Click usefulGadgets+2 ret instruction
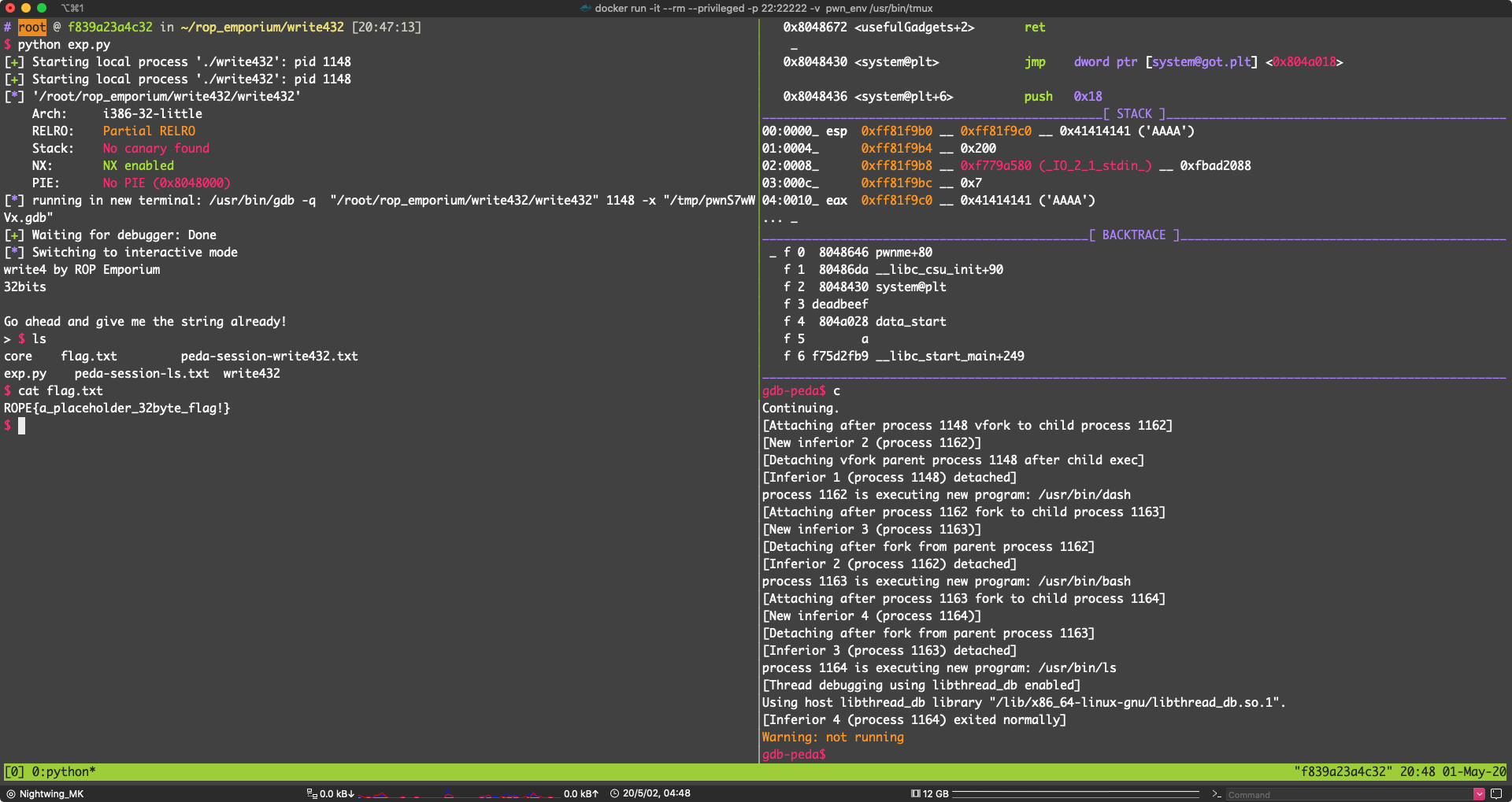 (x=914, y=28)
